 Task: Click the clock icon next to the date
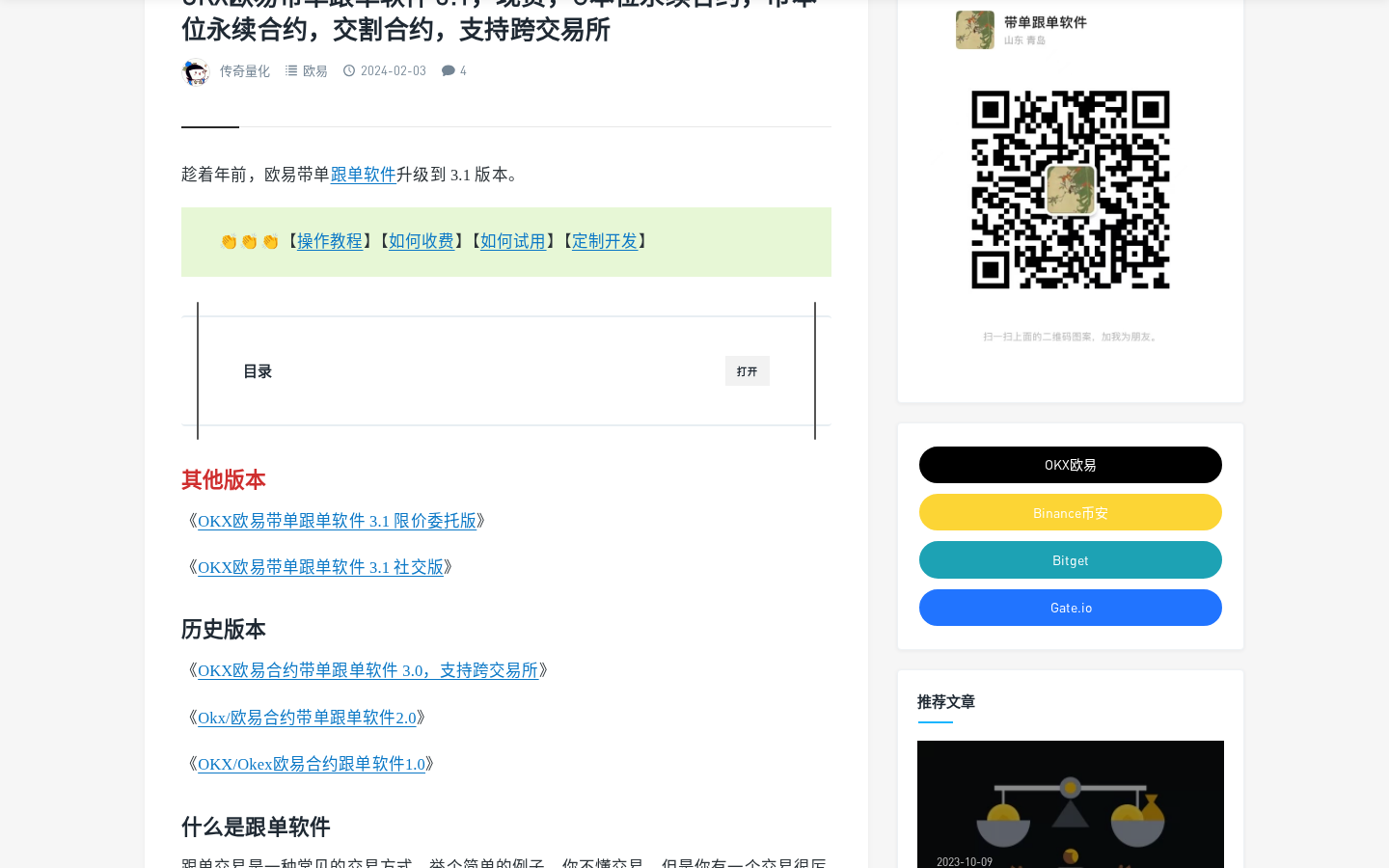click(349, 70)
